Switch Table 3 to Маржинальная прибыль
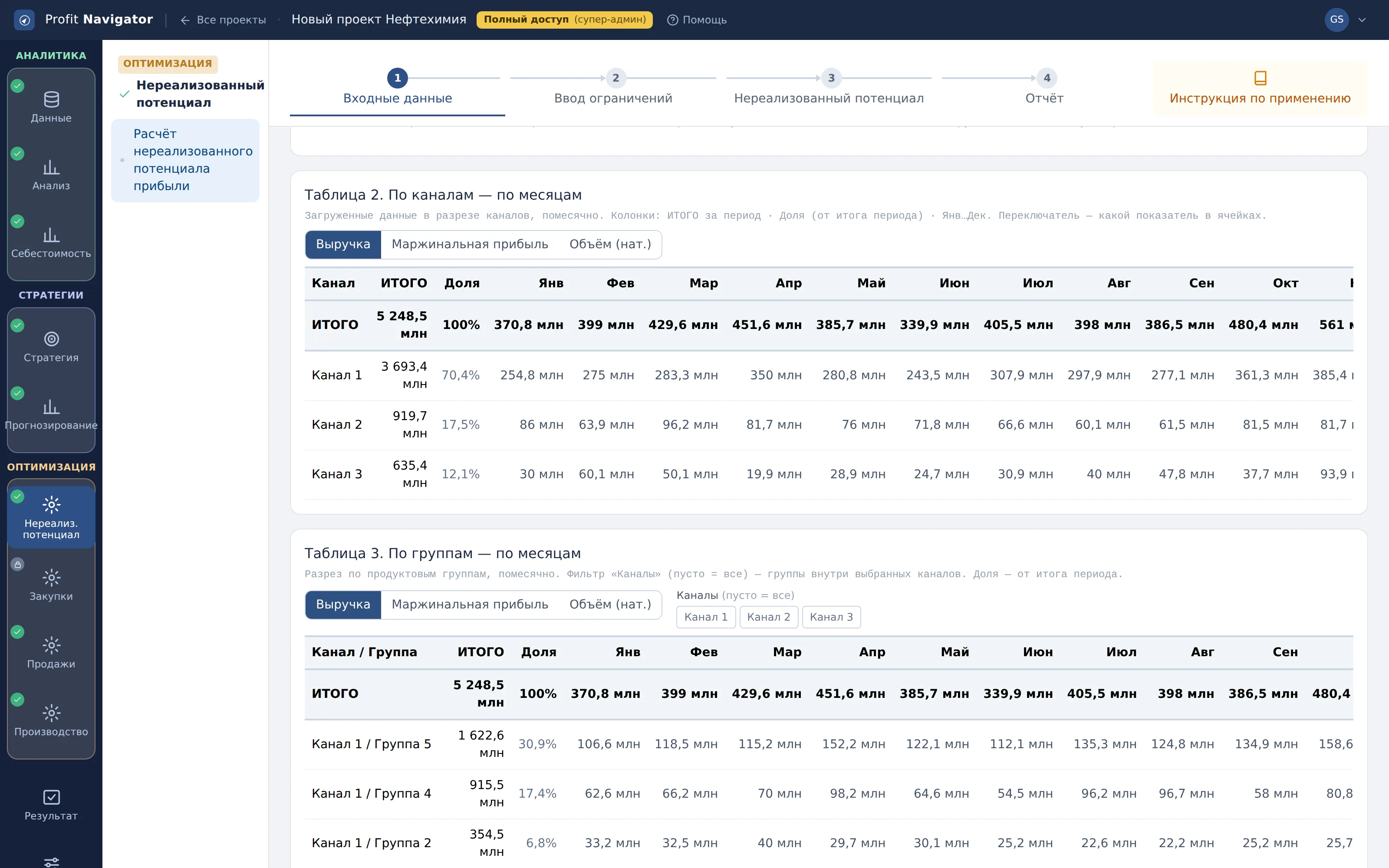Screen dimensions: 1389x868 [x=470, y=605]
